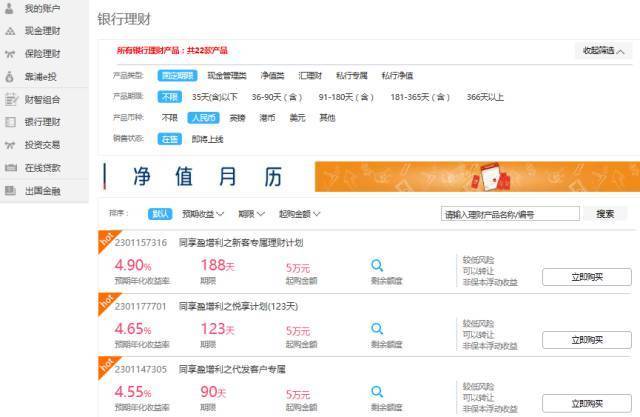Filter term to 91-180天（含）

coord(346,97)
